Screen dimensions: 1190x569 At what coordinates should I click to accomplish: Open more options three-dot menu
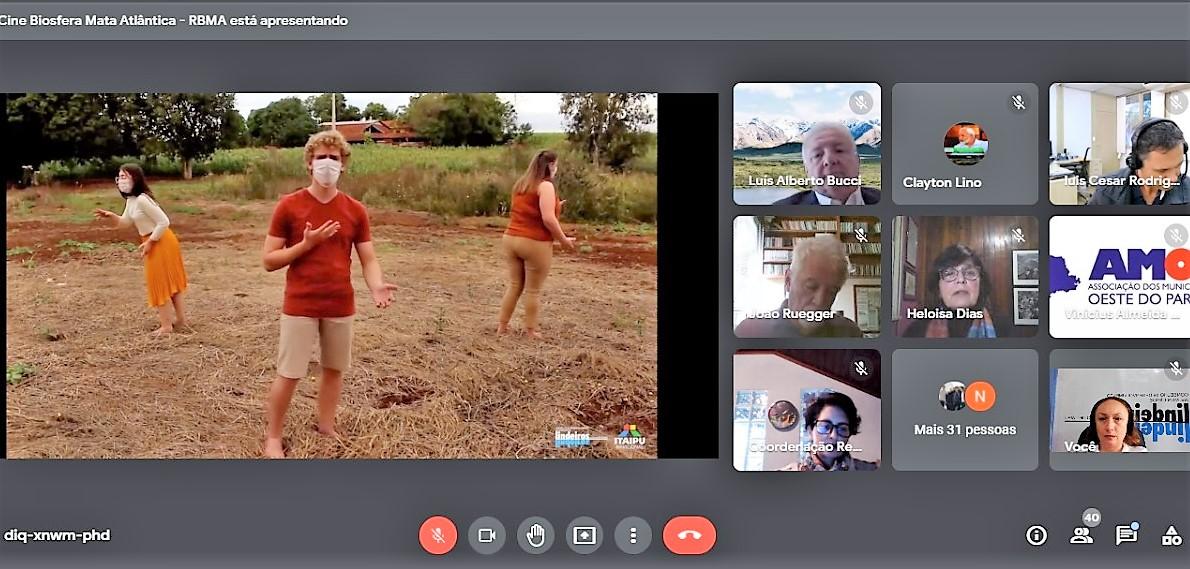point(633,536)
